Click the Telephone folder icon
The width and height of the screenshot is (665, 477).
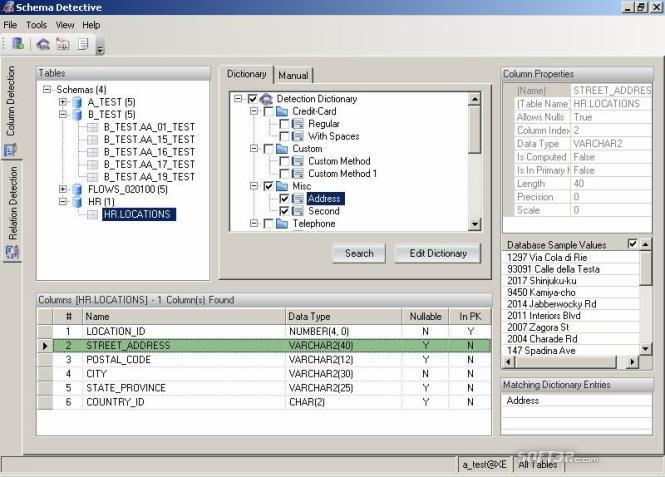pos(282,223)
